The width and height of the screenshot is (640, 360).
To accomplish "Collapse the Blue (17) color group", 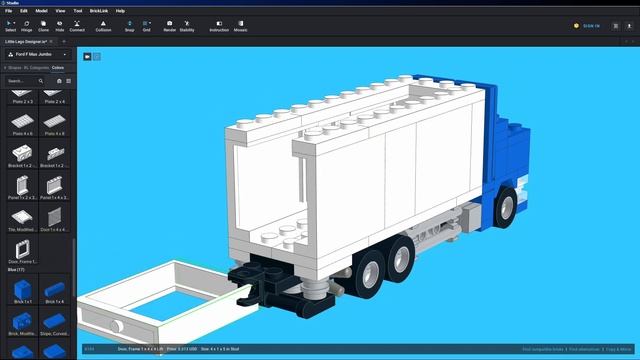I will click(16, 270).
